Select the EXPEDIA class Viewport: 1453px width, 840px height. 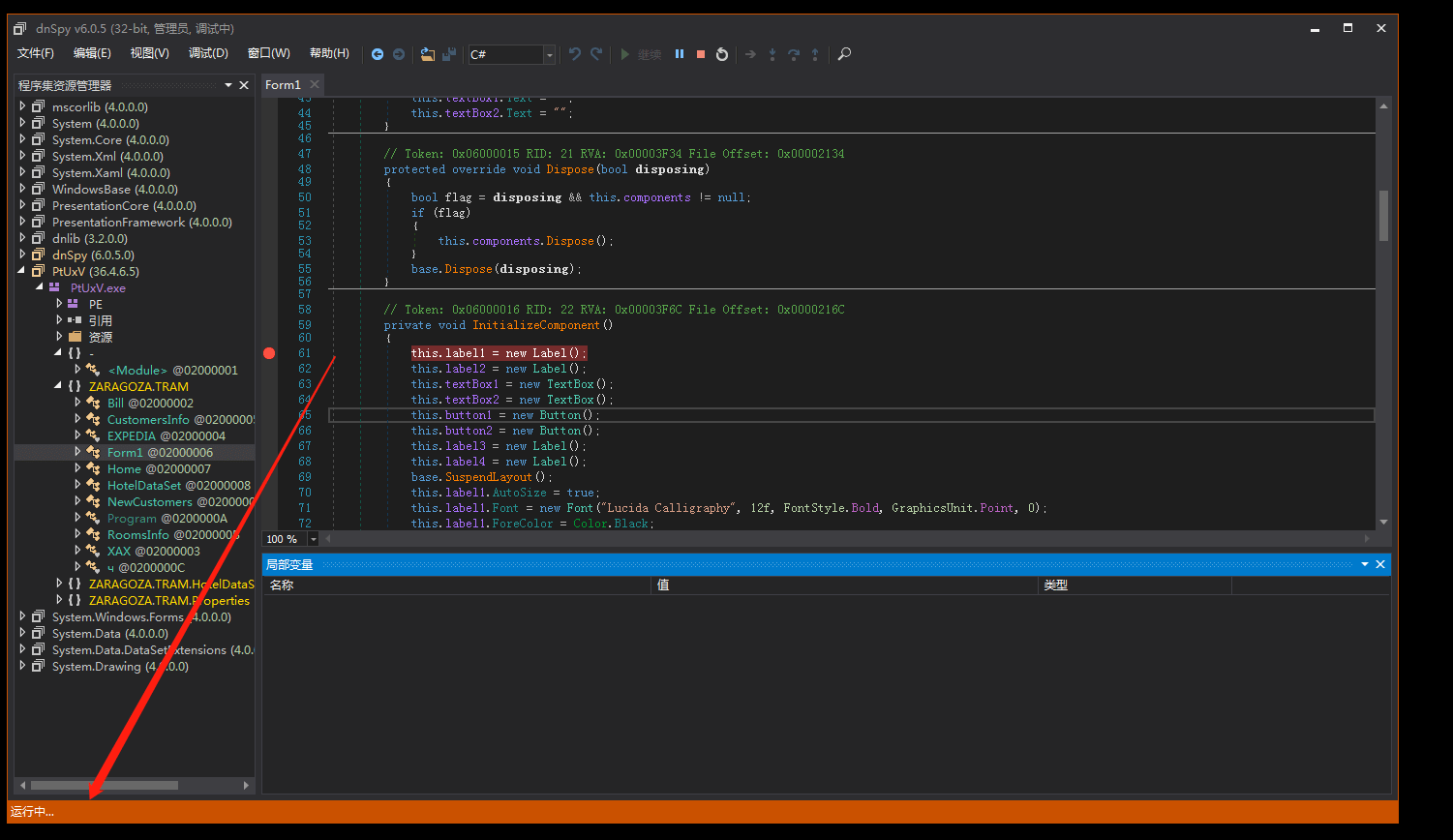pos(166,435)
